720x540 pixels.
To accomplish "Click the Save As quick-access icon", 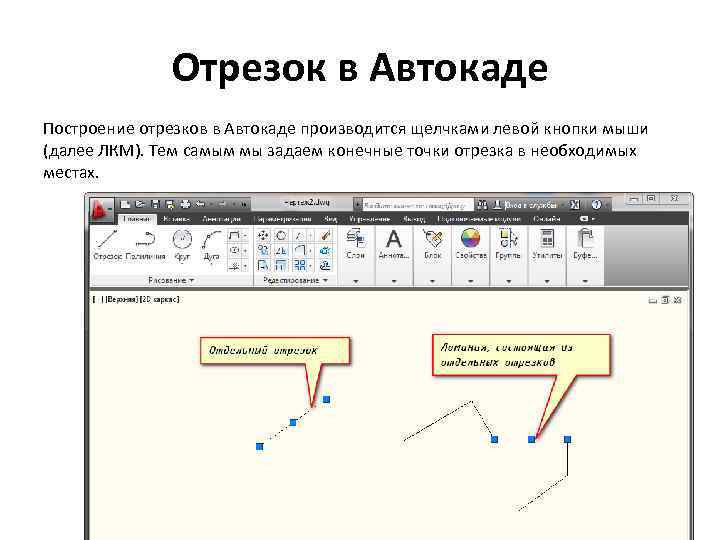I will 170,204.
